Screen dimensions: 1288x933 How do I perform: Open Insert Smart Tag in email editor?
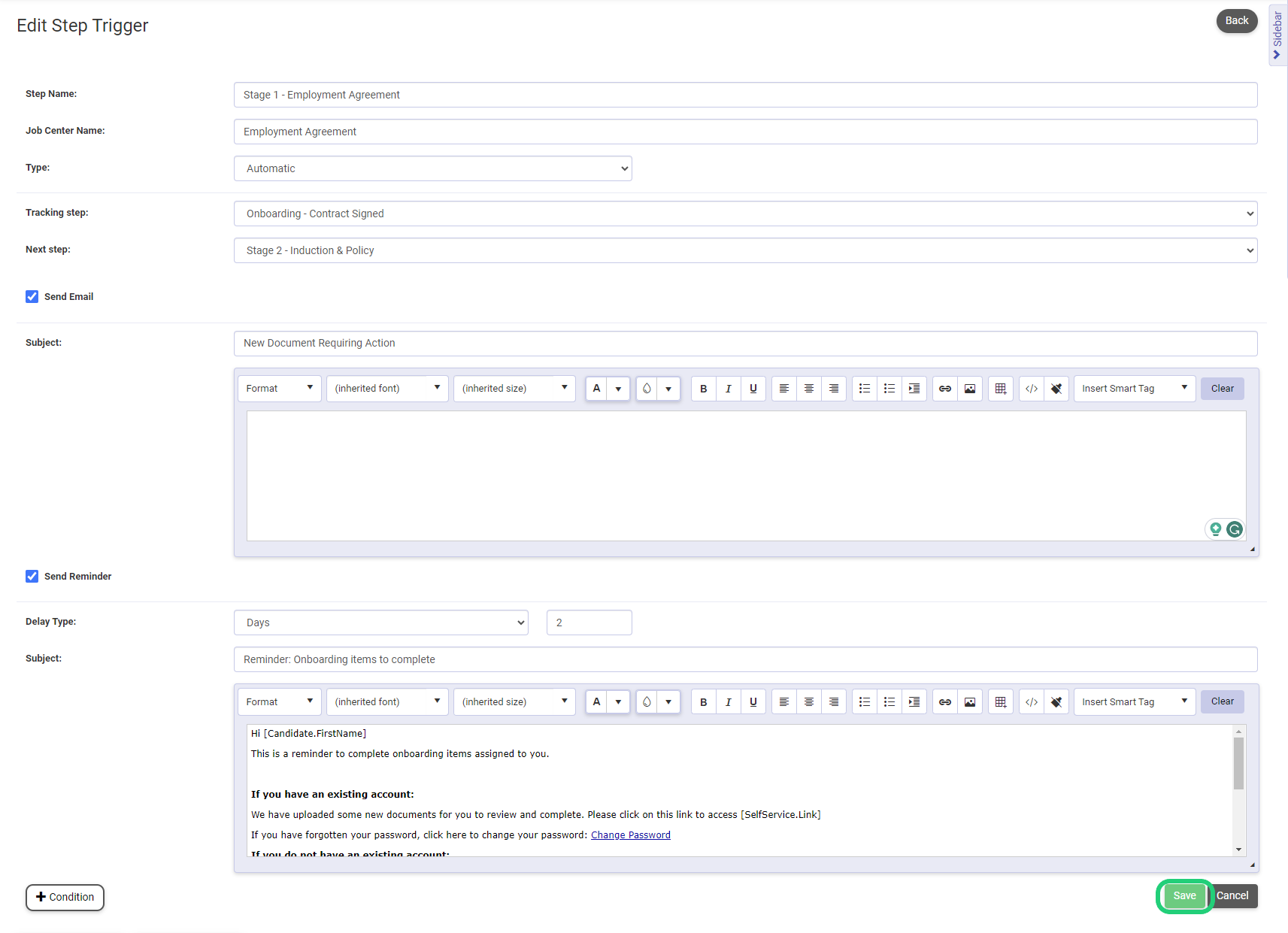(x=1134, y=389)
